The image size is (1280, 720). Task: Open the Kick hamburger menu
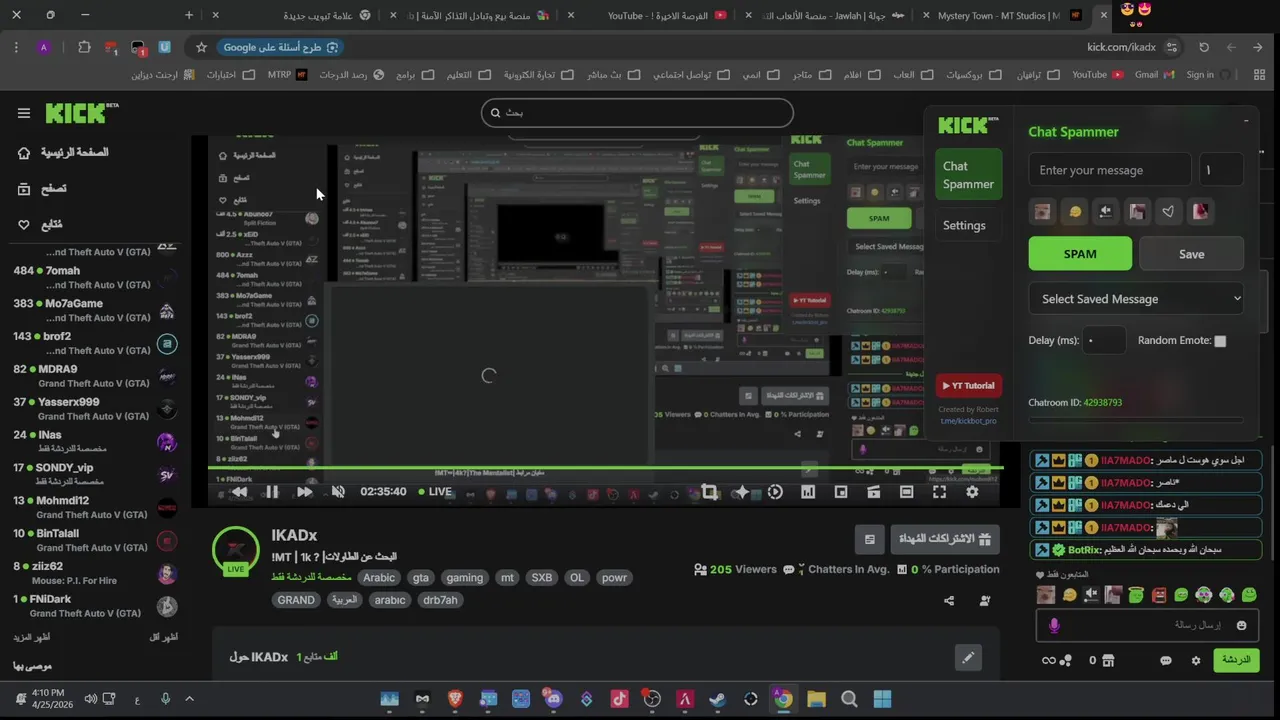pos(24,113)
